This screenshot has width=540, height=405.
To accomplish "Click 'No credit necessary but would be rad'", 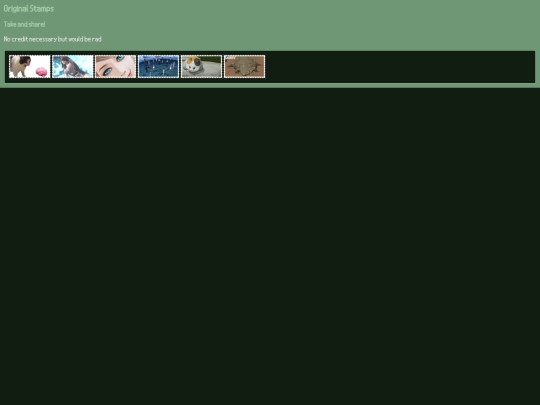I will [52, 39].
